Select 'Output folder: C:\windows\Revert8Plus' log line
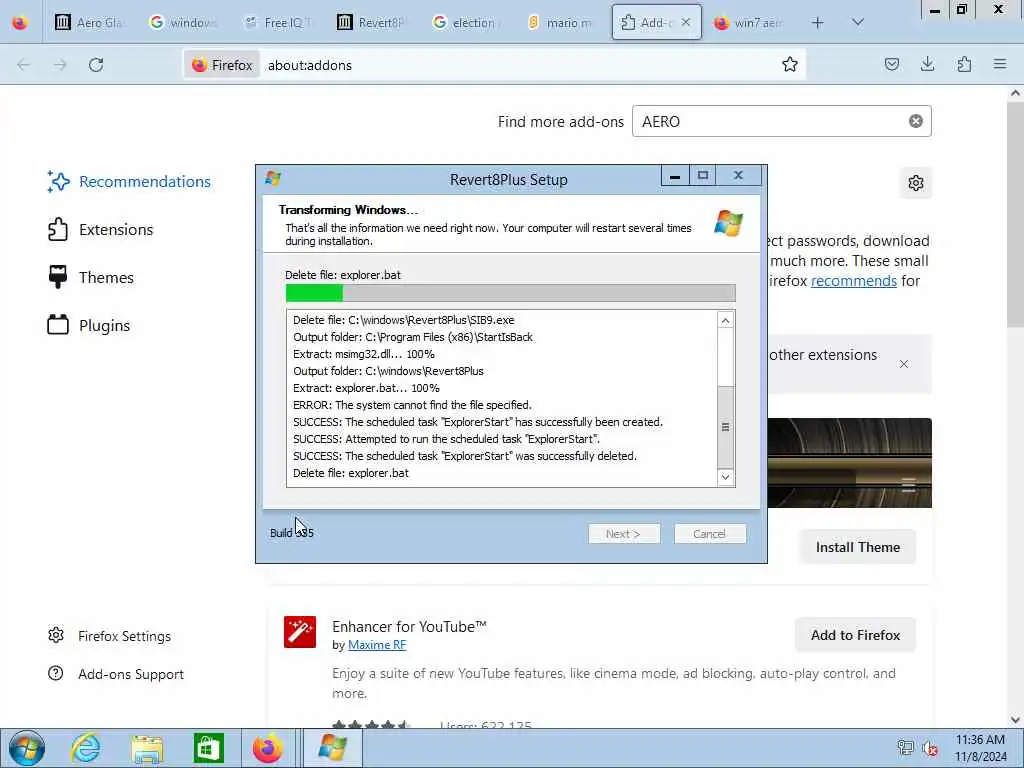 click(388, 371)
